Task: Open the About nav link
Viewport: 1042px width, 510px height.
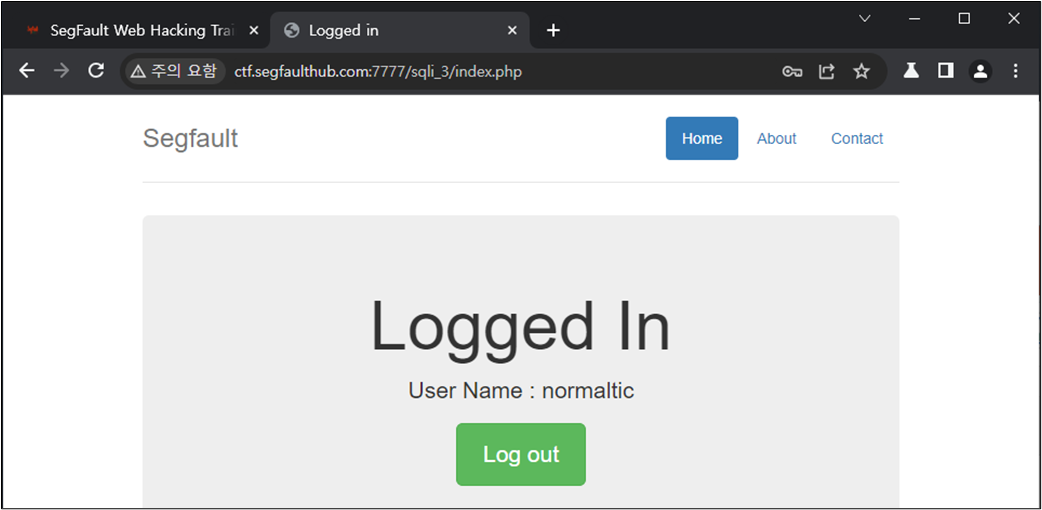Action: (x=776, y=138)
